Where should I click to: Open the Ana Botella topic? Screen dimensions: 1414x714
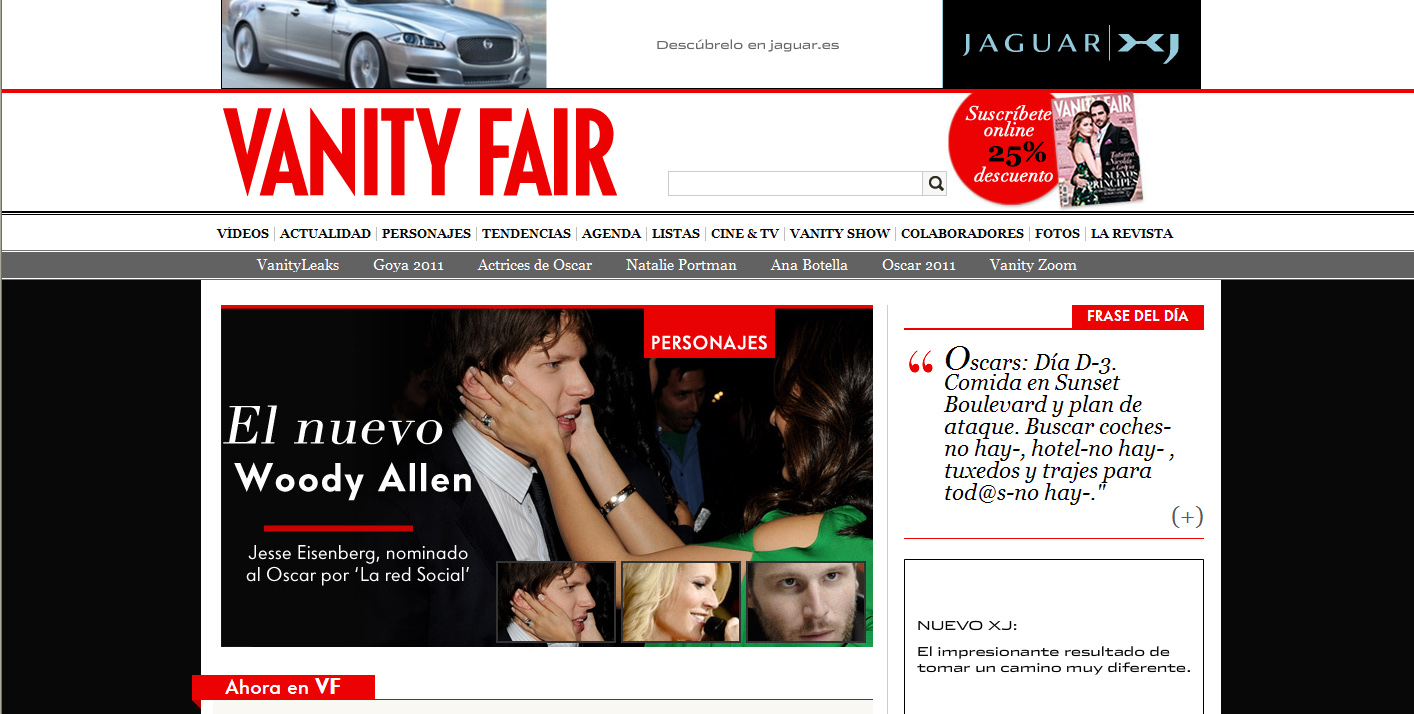pyautogui.click(x=809, y=265)
